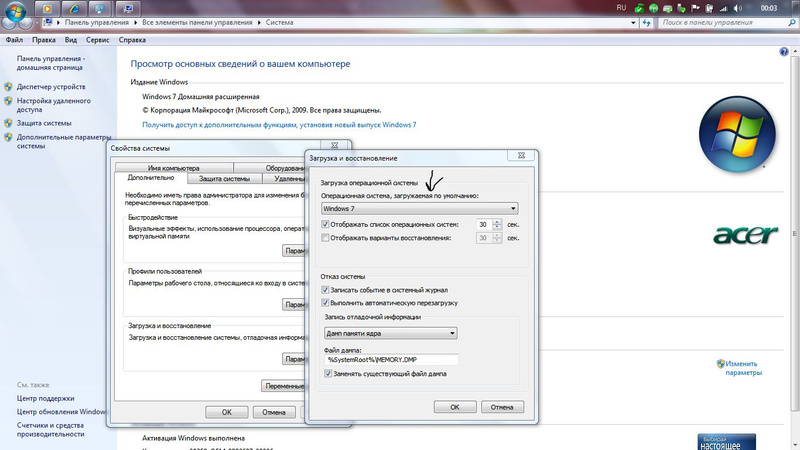Open the default operating system Windows 7 dropdown
The image size is (800, 450).
point(419,208)
